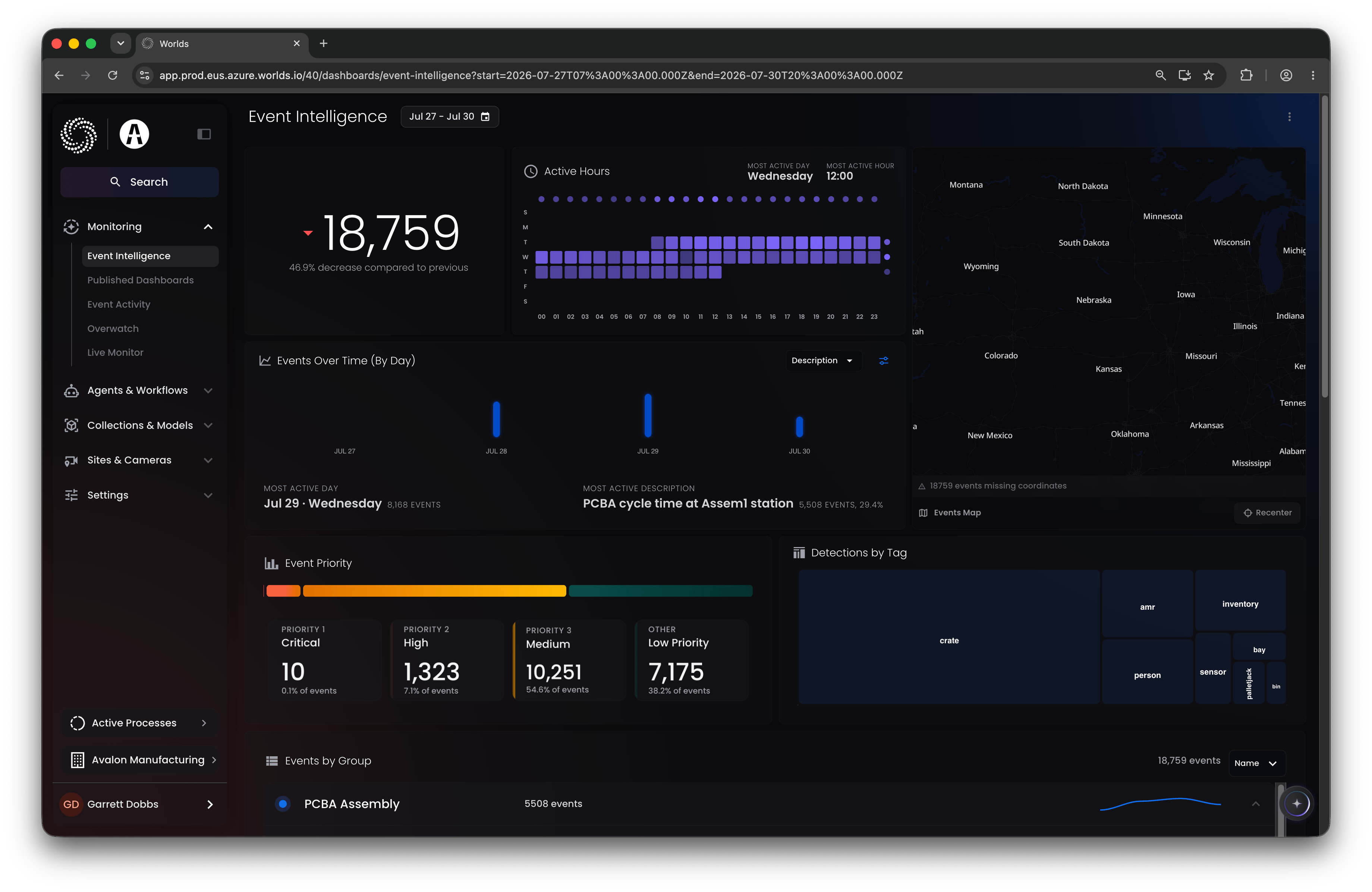
Task: Open the Search field in the sidebar
Action: coord(139,182)
